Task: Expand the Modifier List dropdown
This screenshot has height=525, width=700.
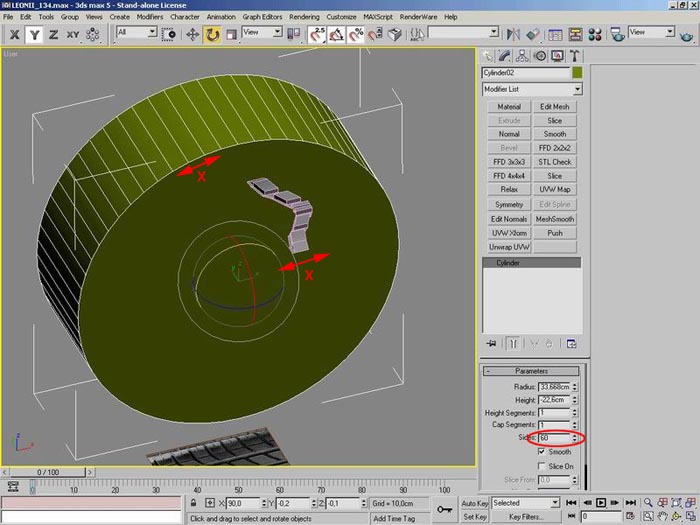Action: [577, 89]
